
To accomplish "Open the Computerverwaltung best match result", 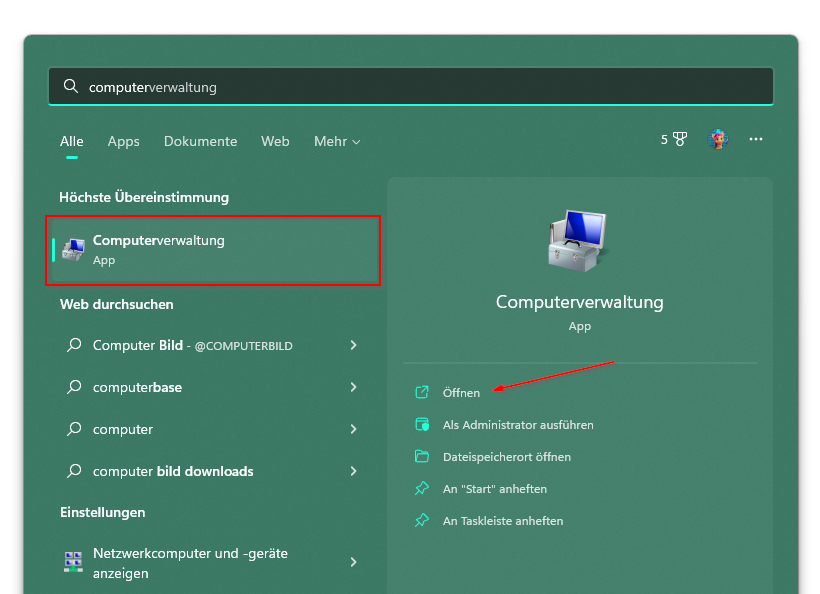I will (213, 250).
